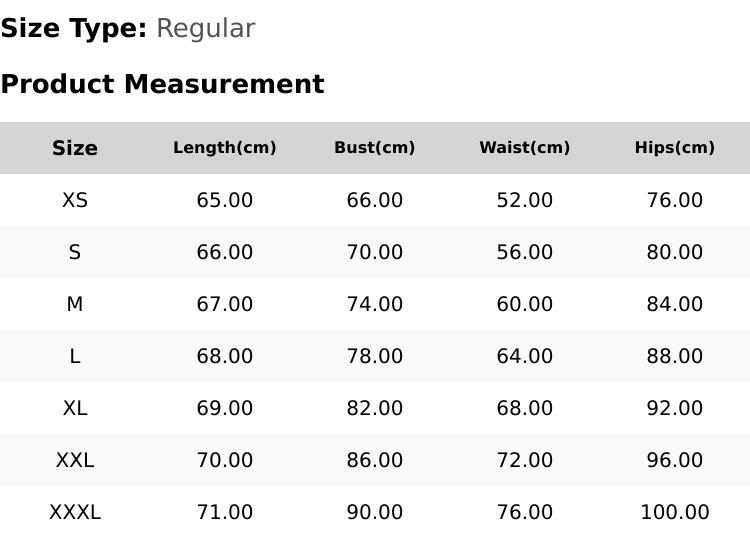750x538 pixels.
Task: Select the XXXL size row label
Action: [x=75, y=513]
